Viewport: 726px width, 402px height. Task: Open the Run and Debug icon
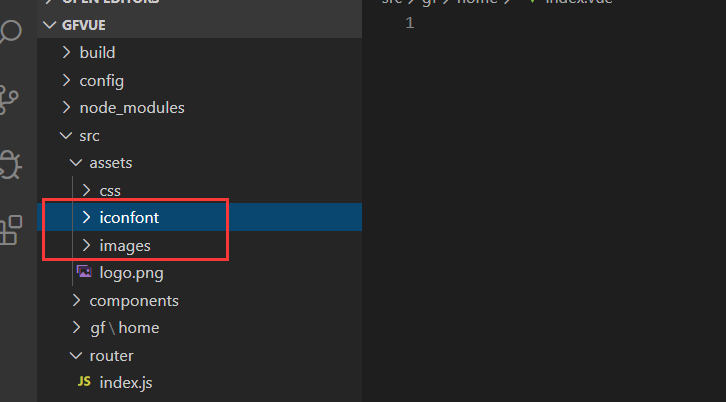pyautogui.click(x=9, y=164)
